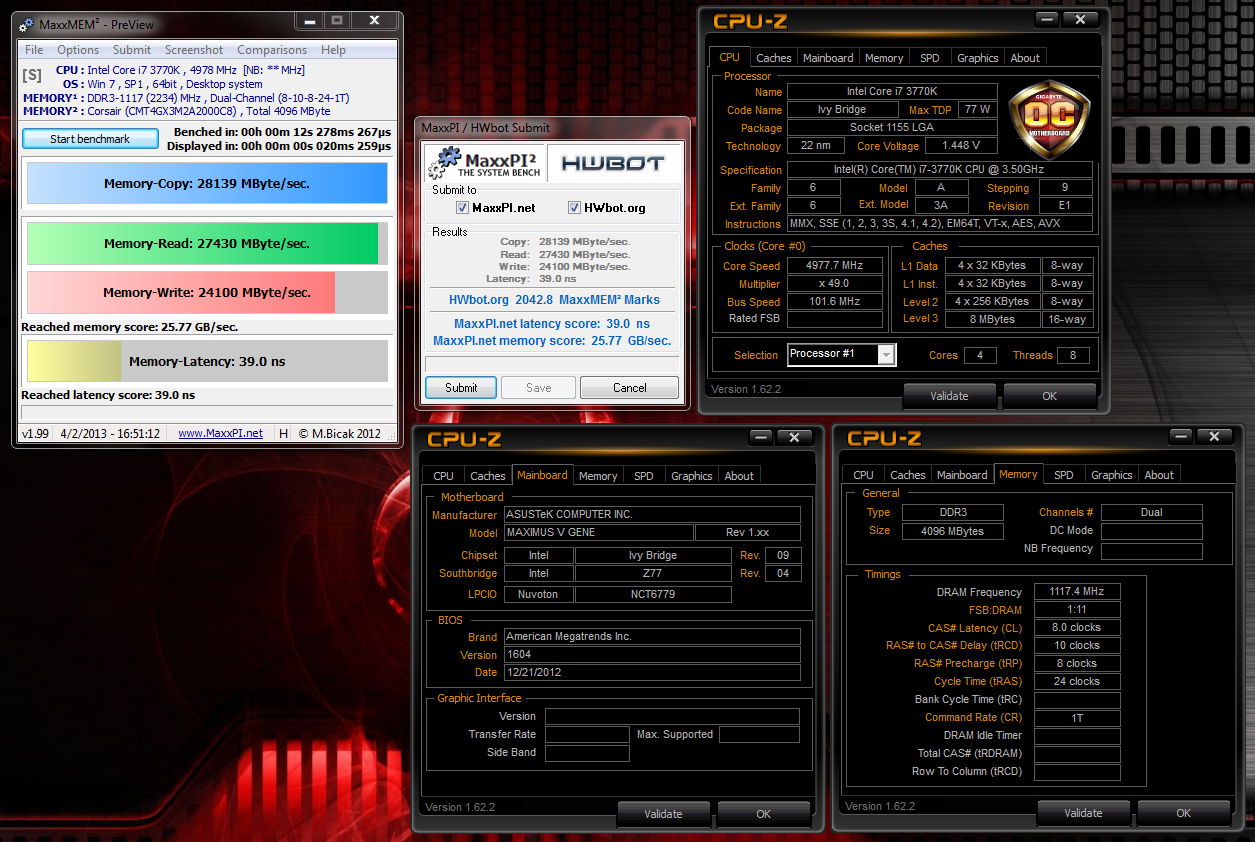1255x842 pixels.
Task: Select Graphics tab in Mainboard CPU-Z window
Action: tap(692, 476)
